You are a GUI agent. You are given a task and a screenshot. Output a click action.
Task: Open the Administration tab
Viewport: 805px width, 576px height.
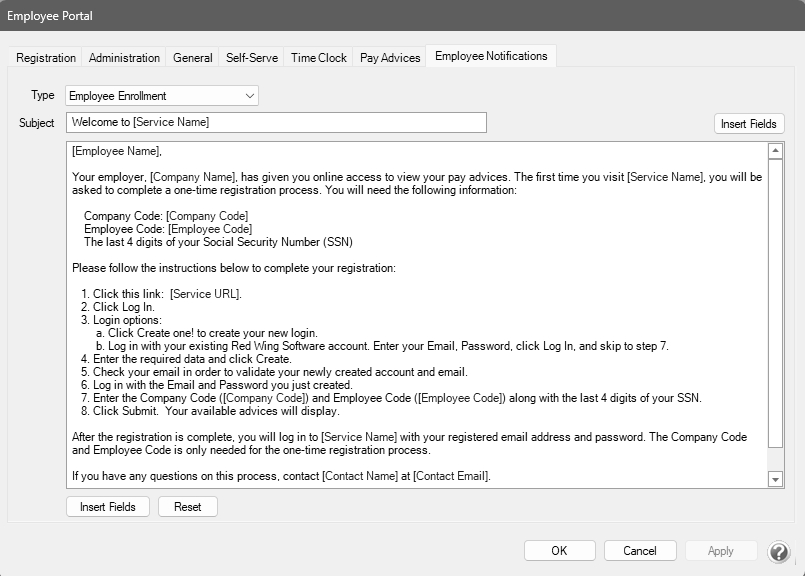click(124, 58)
